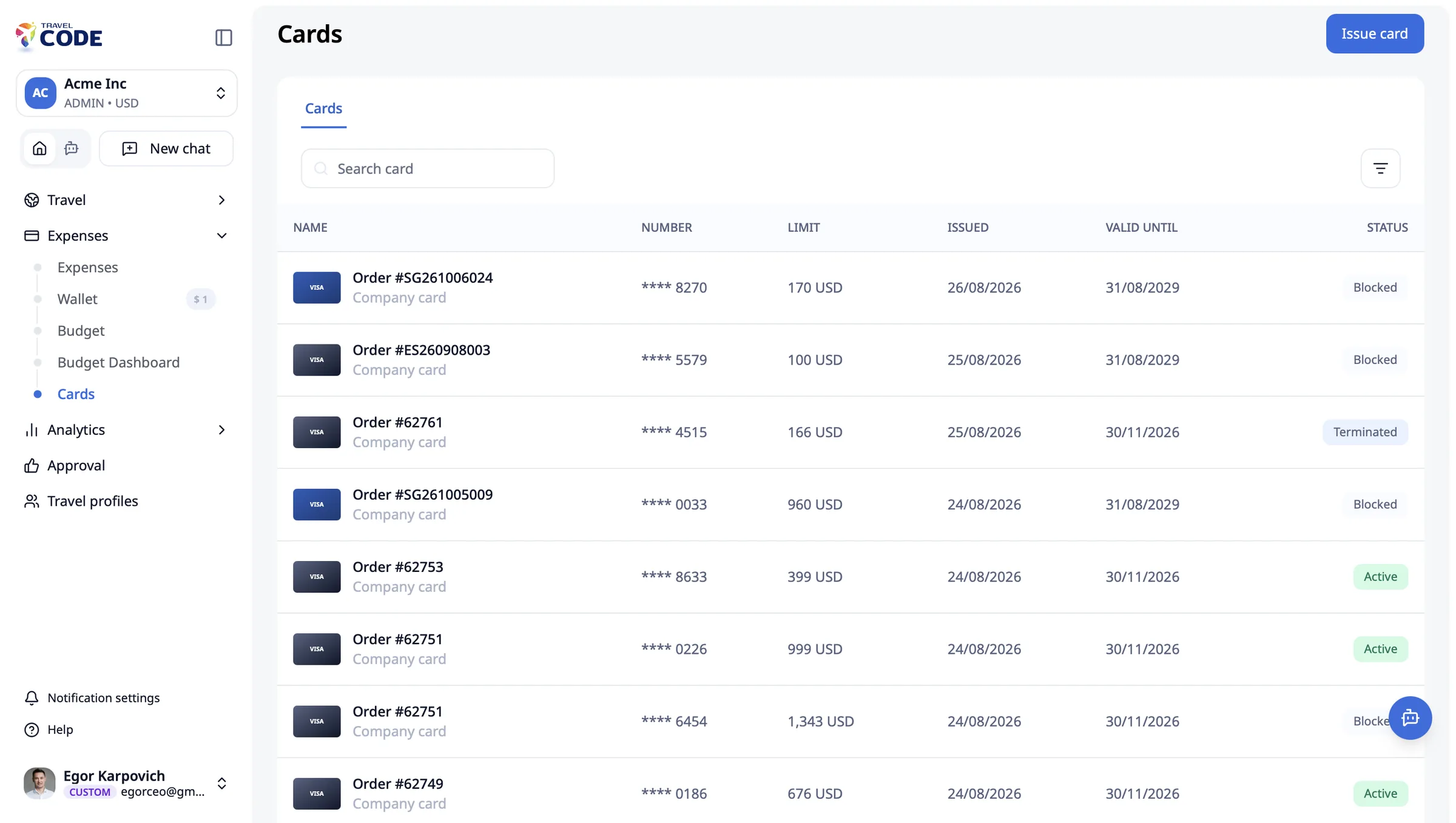1456x823 pixels.
Task: Open Expenses submenu item
Action: coord(87,267)
